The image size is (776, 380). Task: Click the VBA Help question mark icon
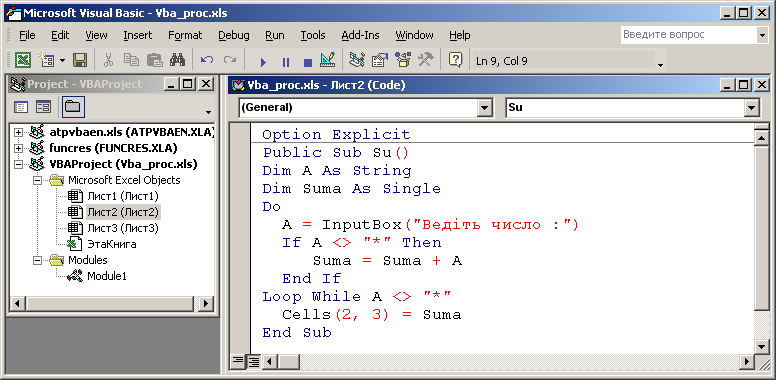455,60
